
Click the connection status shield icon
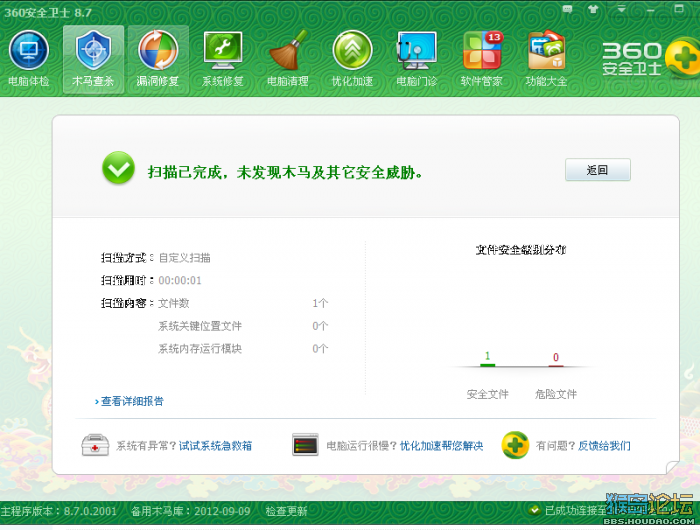click(534, 510)
